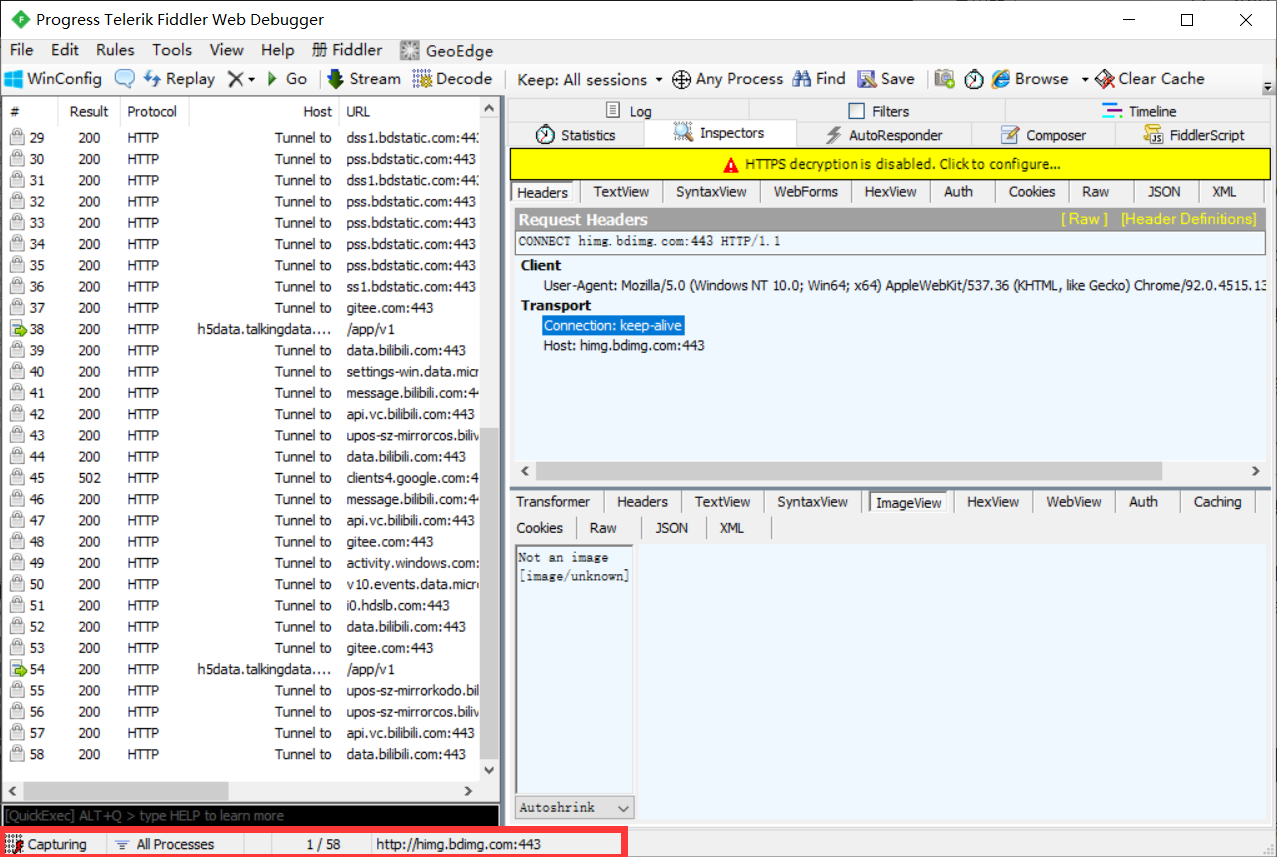The image size is (1277, 857).
Task: Click the camera screenshot icon
Action: [944, 79]
